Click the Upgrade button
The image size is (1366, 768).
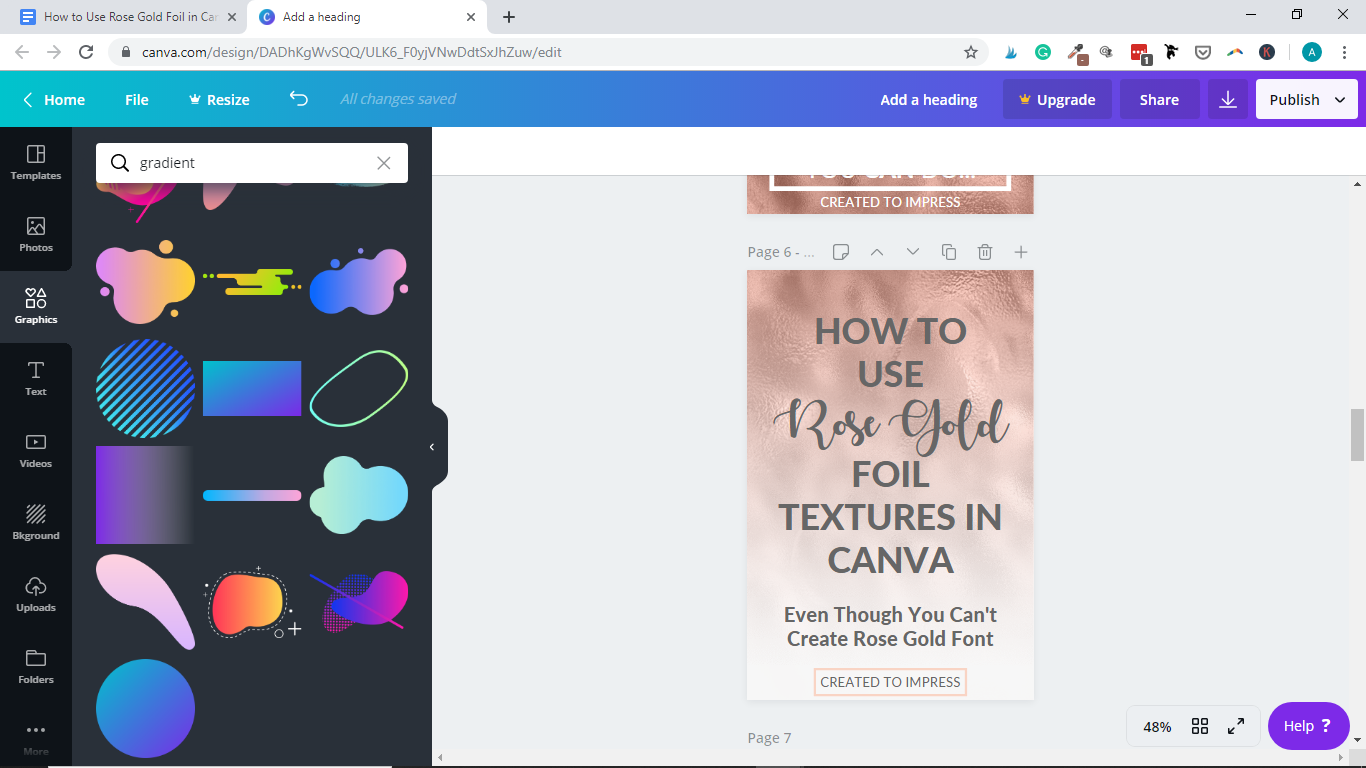pos(1057,99)
